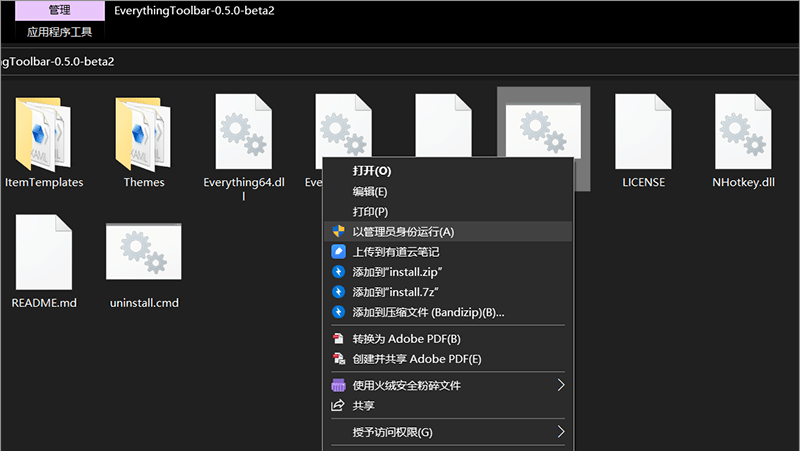The height and width of the screenshot is (469, 800).
Task: Click the admin shield icon in context menu
Action: tap(338, 231)
